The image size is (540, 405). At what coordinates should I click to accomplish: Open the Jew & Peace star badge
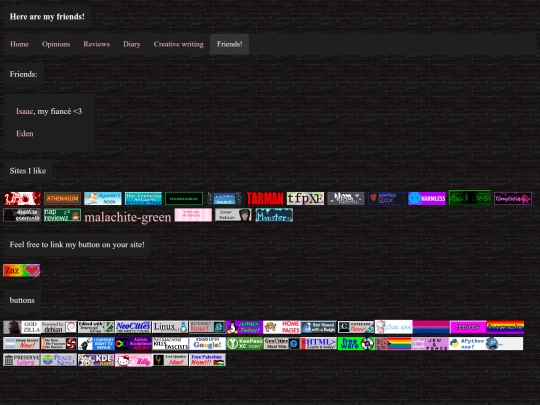click(430, 344)
